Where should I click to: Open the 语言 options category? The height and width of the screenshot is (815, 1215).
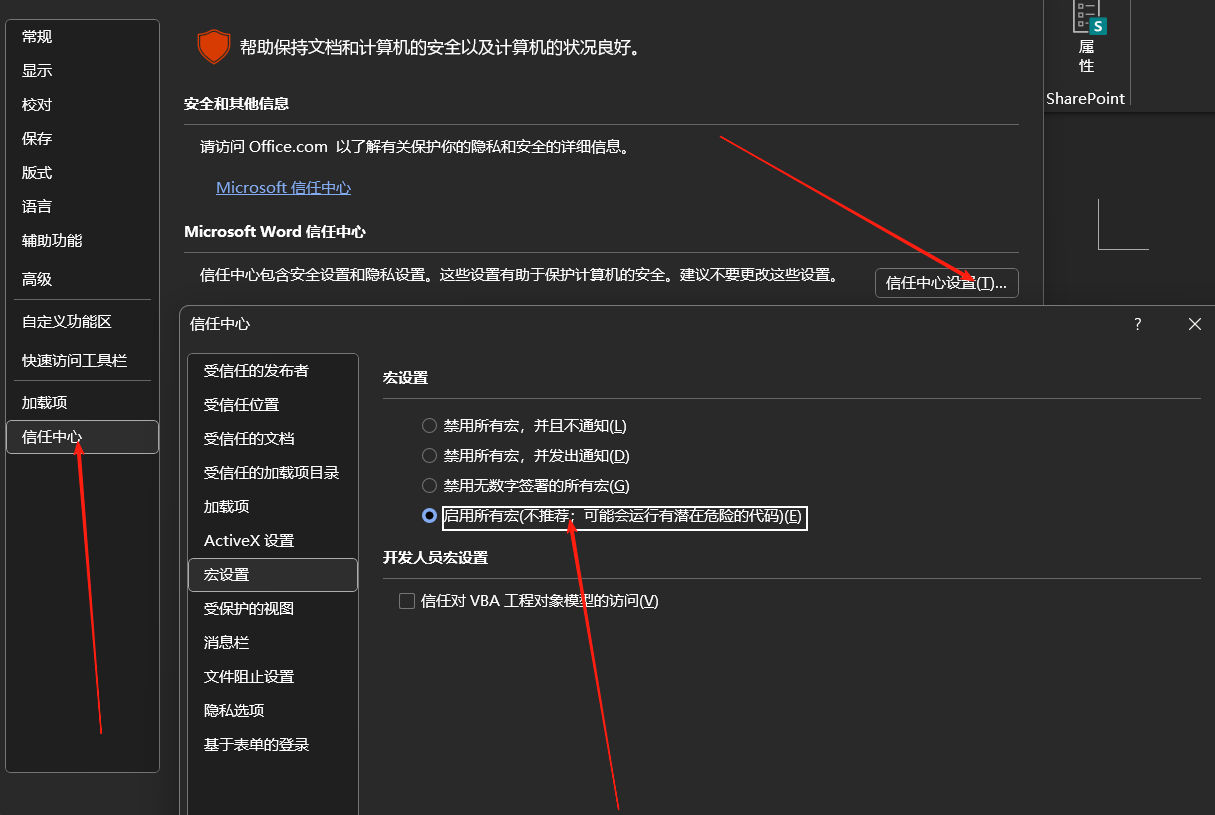click(x=82, y=207)
